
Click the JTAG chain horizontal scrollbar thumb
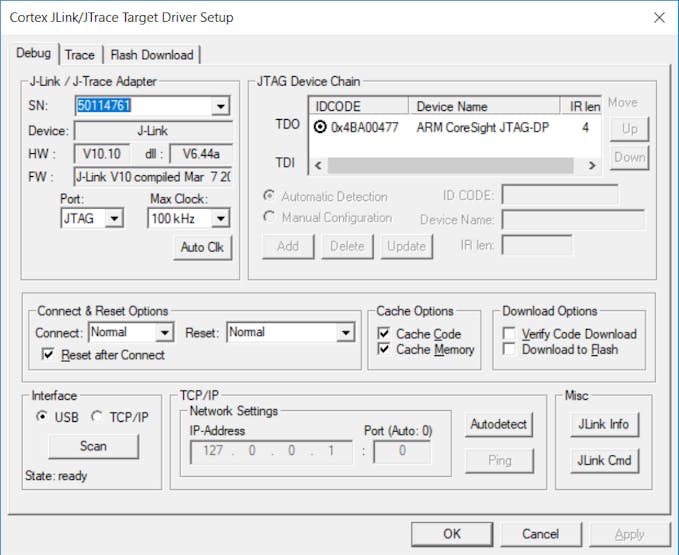450,166
